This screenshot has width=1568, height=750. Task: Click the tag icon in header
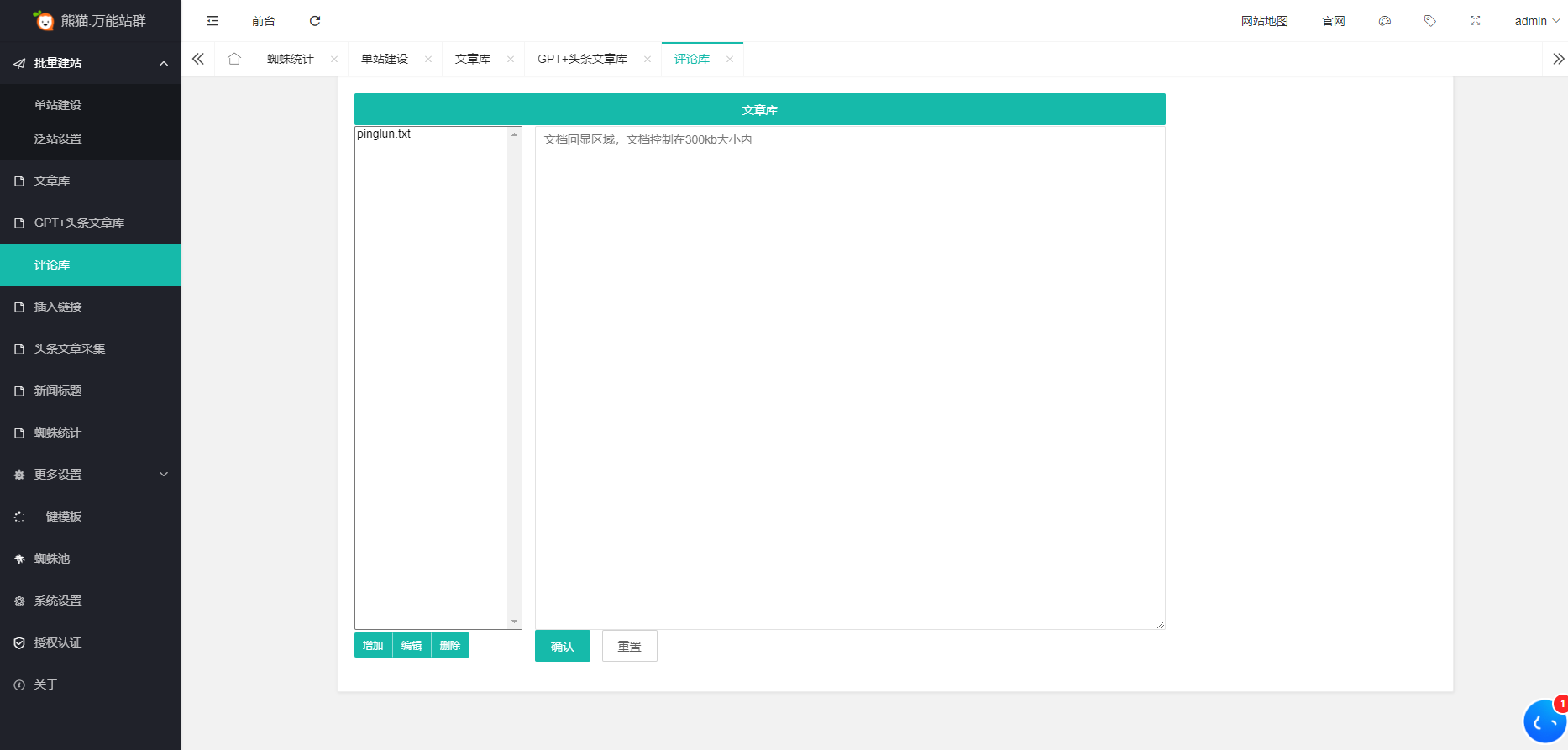[x=1430, y=21]
